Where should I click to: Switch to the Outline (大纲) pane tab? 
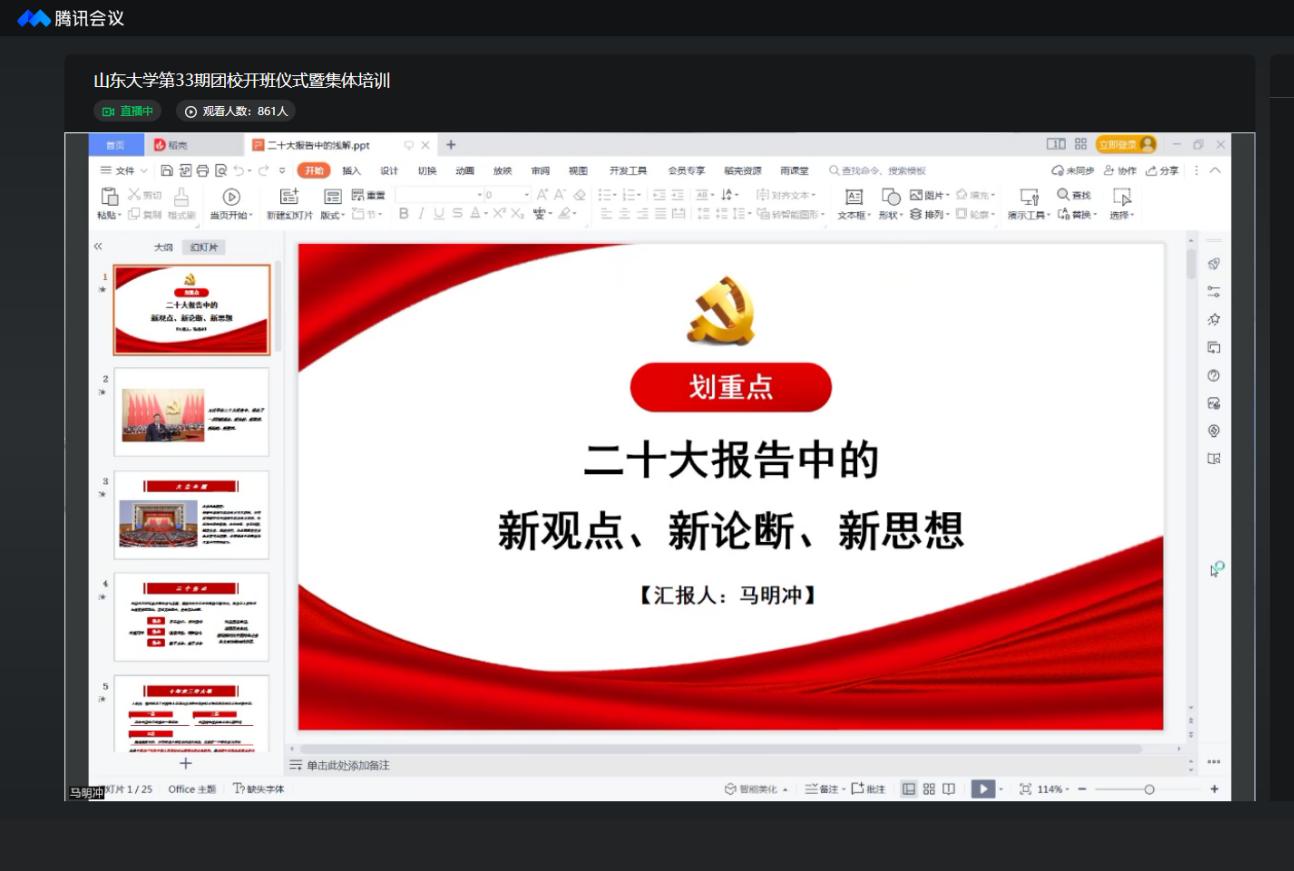(x=163, y=247)
